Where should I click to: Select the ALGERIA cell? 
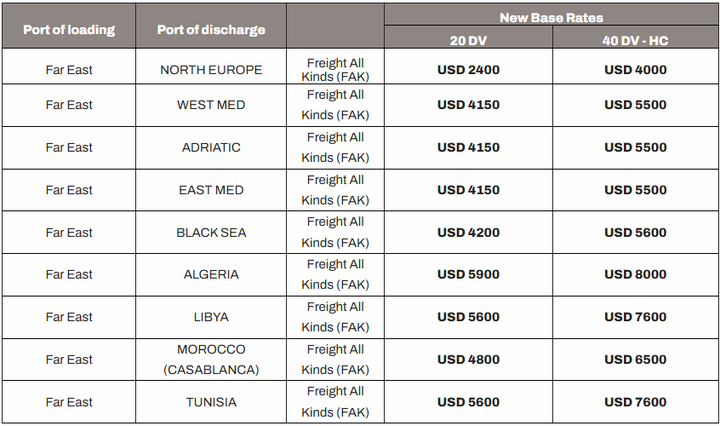[x=211, y=274]
